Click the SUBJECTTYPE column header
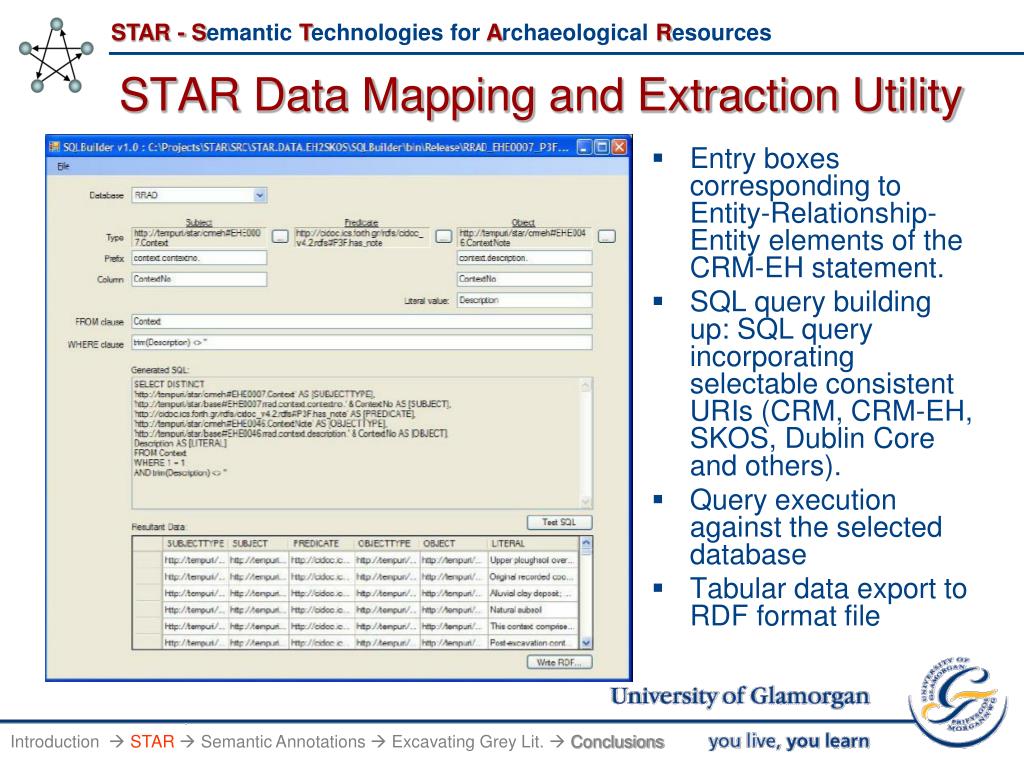 point(195,543)
